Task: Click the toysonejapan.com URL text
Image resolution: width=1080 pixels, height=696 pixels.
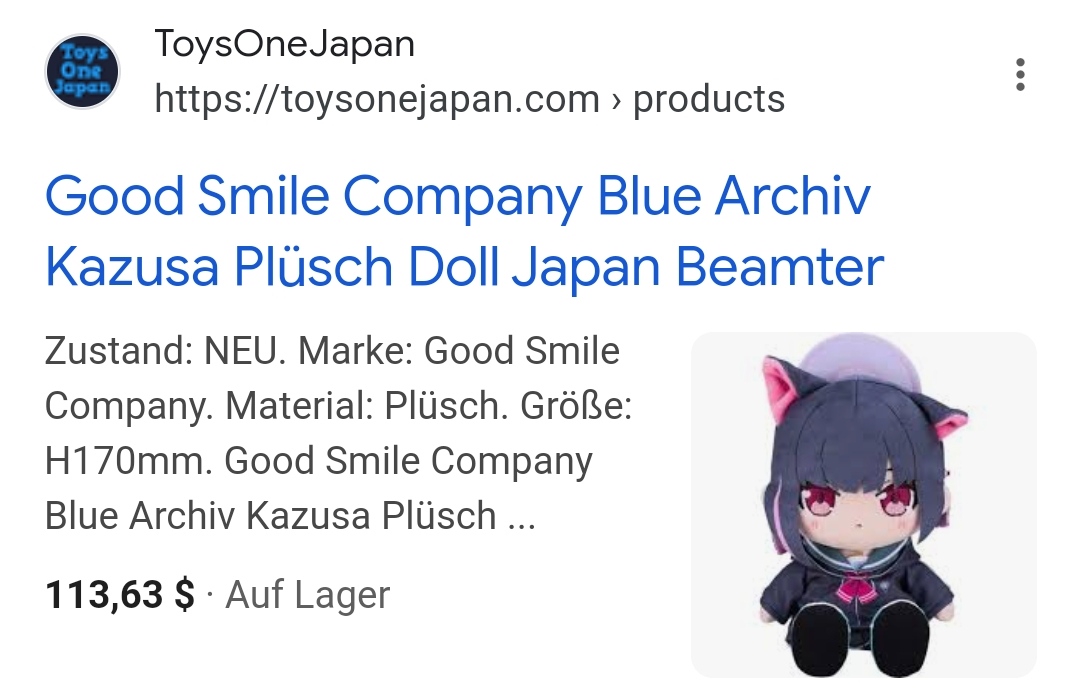Action: click(377, 99)
